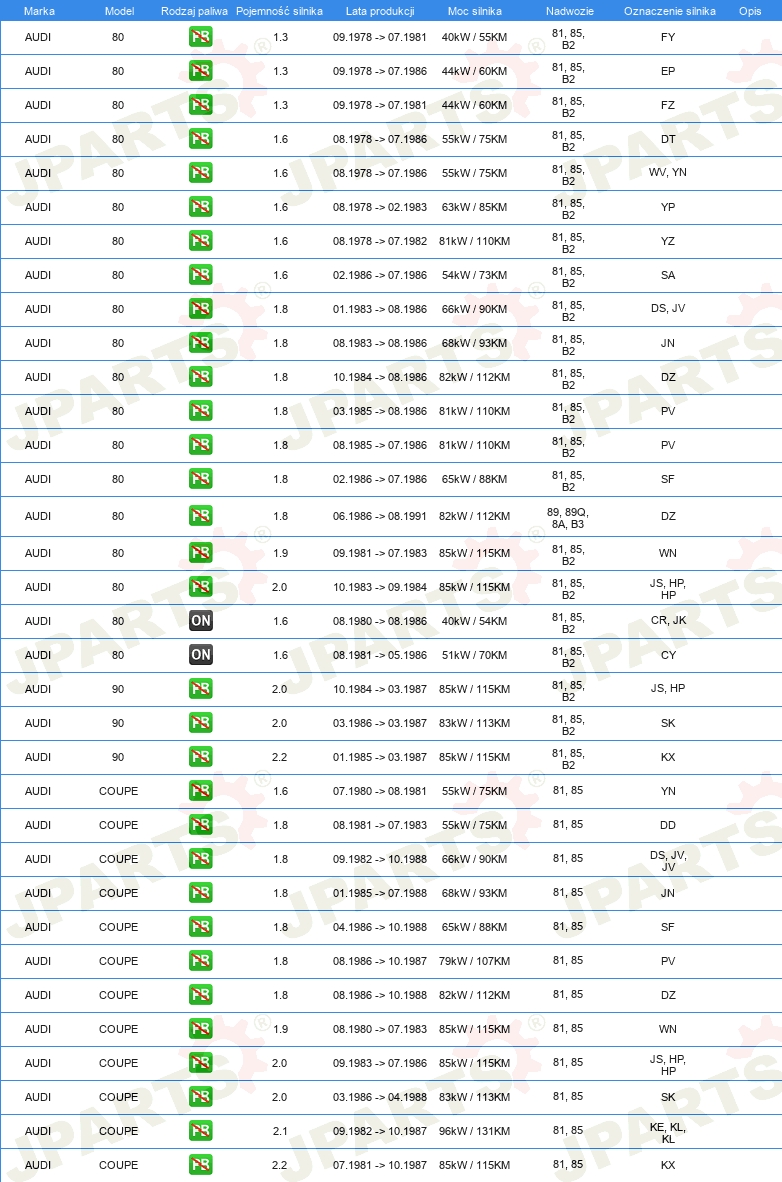Viewport: 782px width, 1182px height.
Task: Click the 65kW / 88KM cell in Audi 80 row
Action: pos(474,479)
